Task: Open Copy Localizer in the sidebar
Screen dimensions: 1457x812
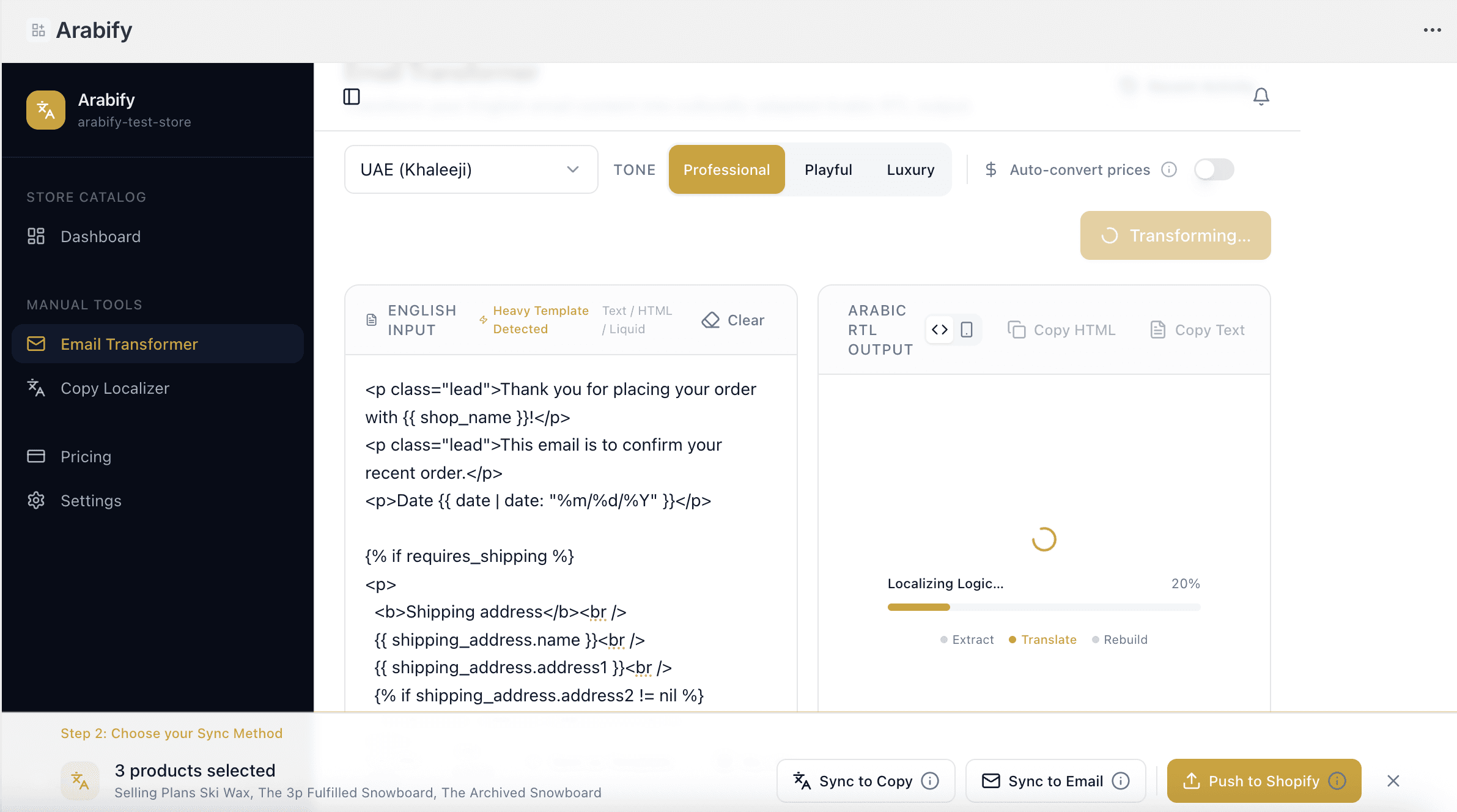Action: (x=114, y=388)
